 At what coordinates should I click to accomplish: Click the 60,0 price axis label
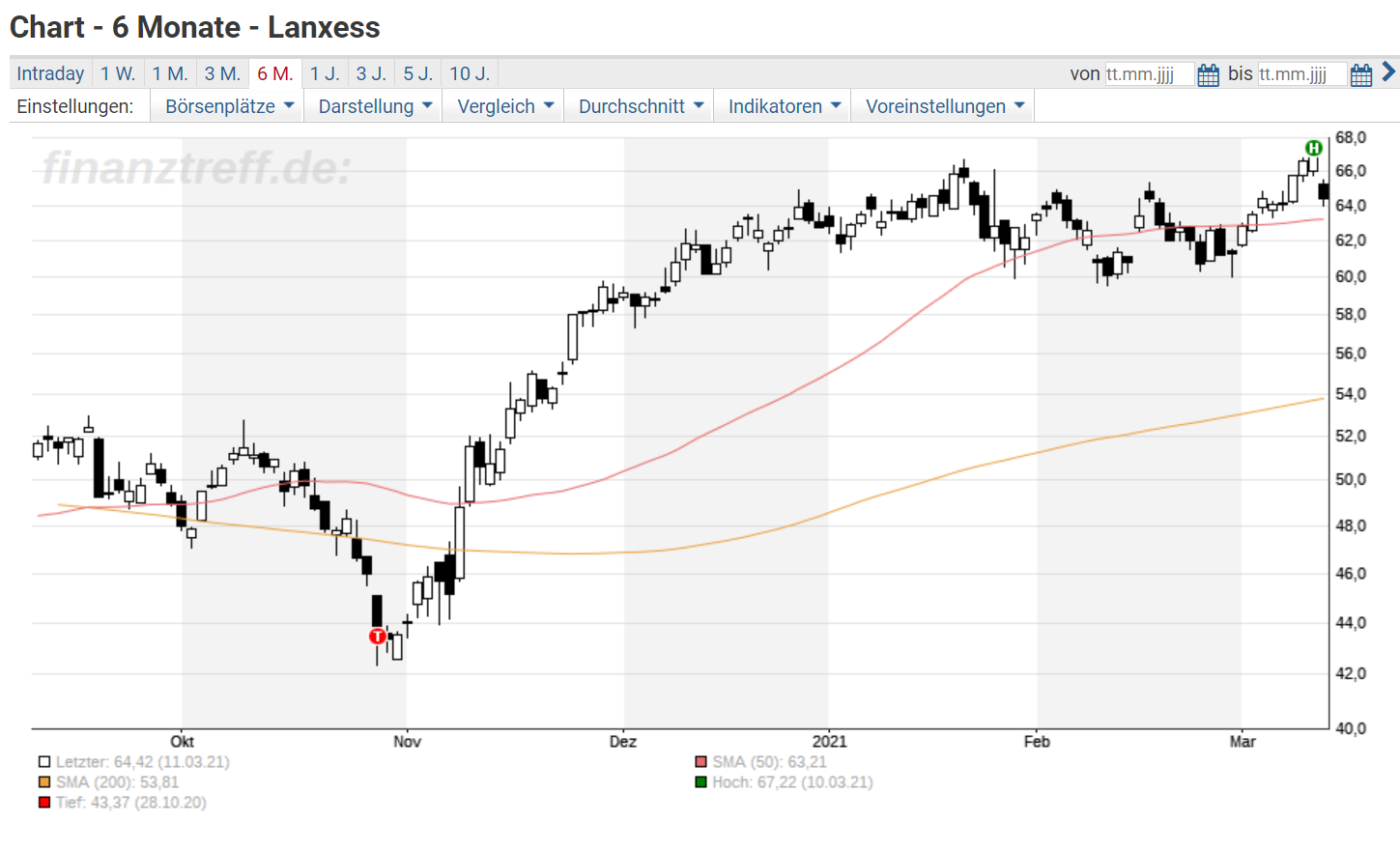[1351, 276]
